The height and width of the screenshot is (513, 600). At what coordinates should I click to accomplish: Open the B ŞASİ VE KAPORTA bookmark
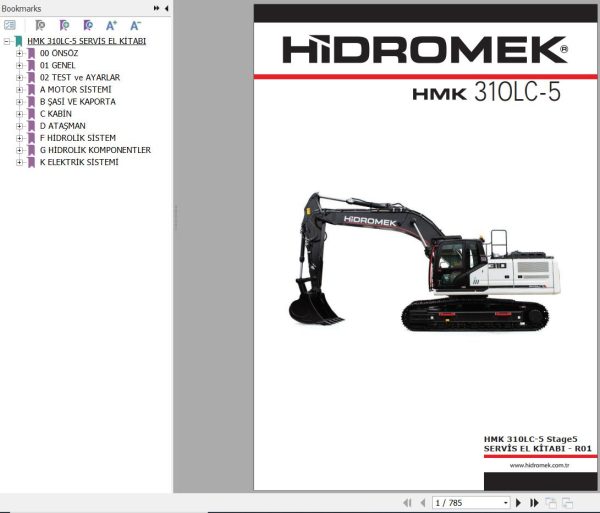78,101
